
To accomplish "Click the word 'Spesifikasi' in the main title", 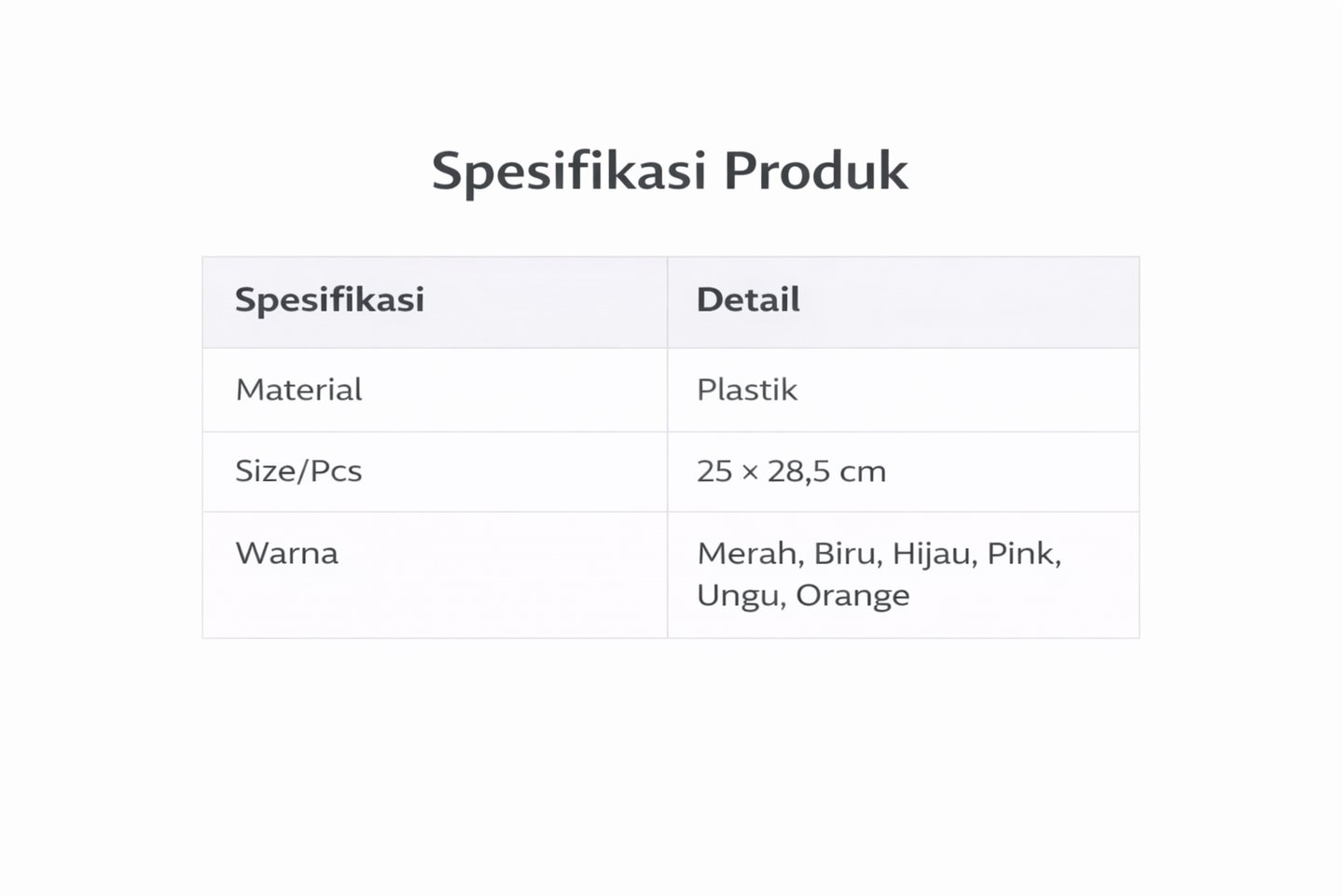I will pyautogui.click(x=570, y=172).
